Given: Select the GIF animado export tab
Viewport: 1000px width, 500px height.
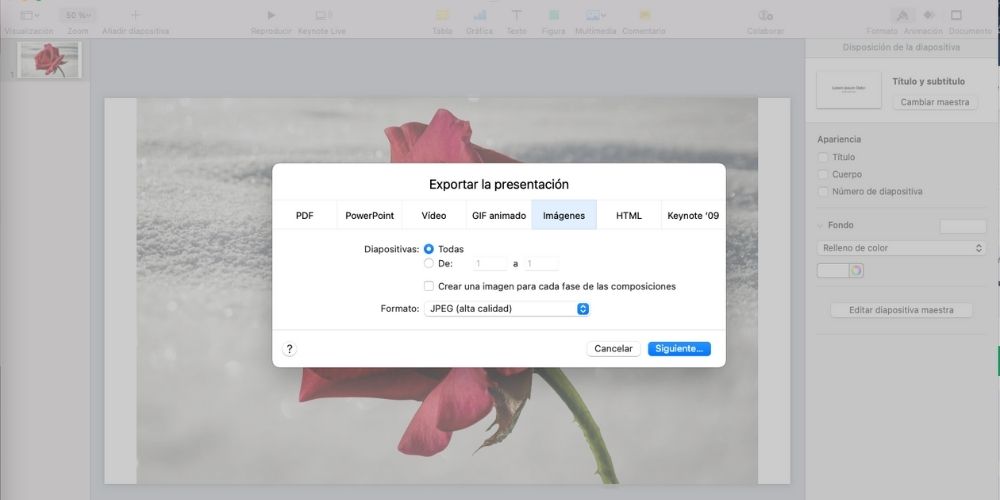Looking at the screenshot, I should [x=499, y=216].
